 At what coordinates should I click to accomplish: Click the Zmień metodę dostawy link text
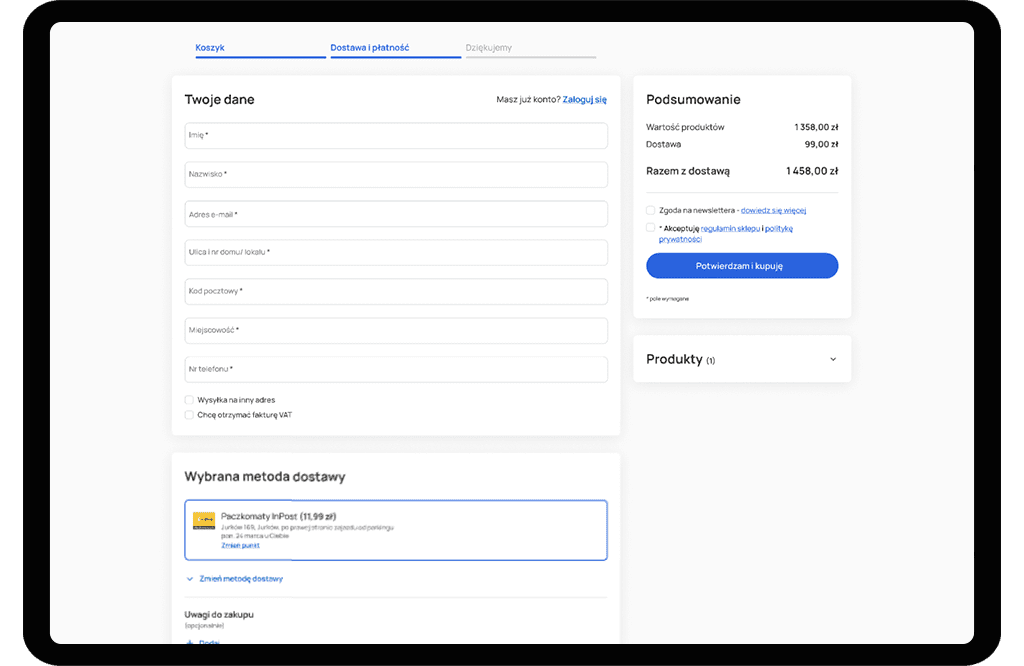click(241, 579)
